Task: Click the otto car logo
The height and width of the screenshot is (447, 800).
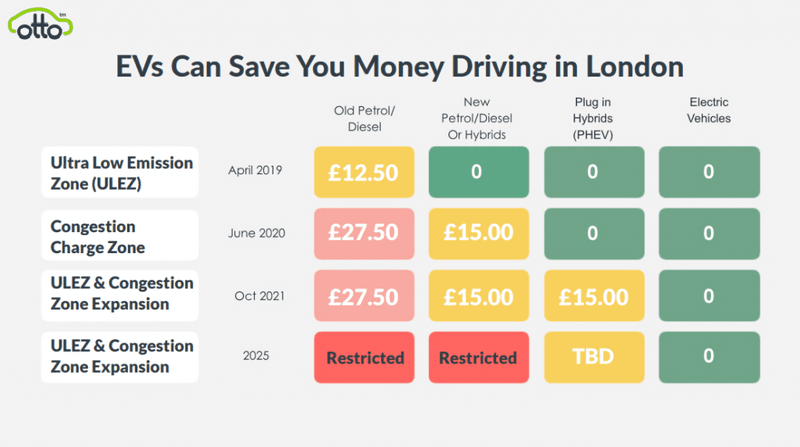Action: 42,26
